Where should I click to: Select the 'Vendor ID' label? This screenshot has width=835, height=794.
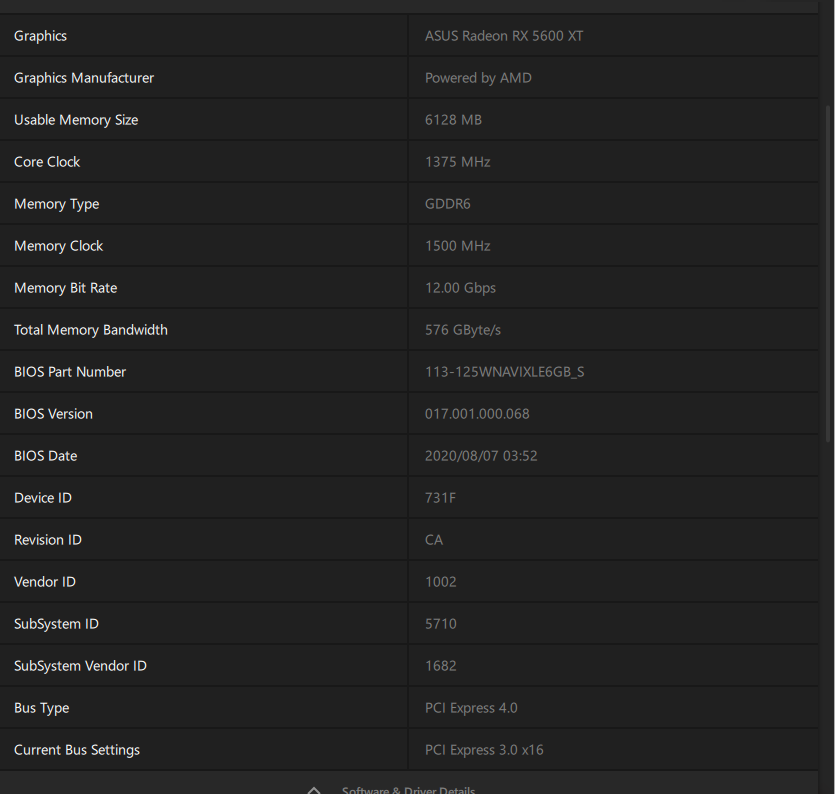click(45, 582)
